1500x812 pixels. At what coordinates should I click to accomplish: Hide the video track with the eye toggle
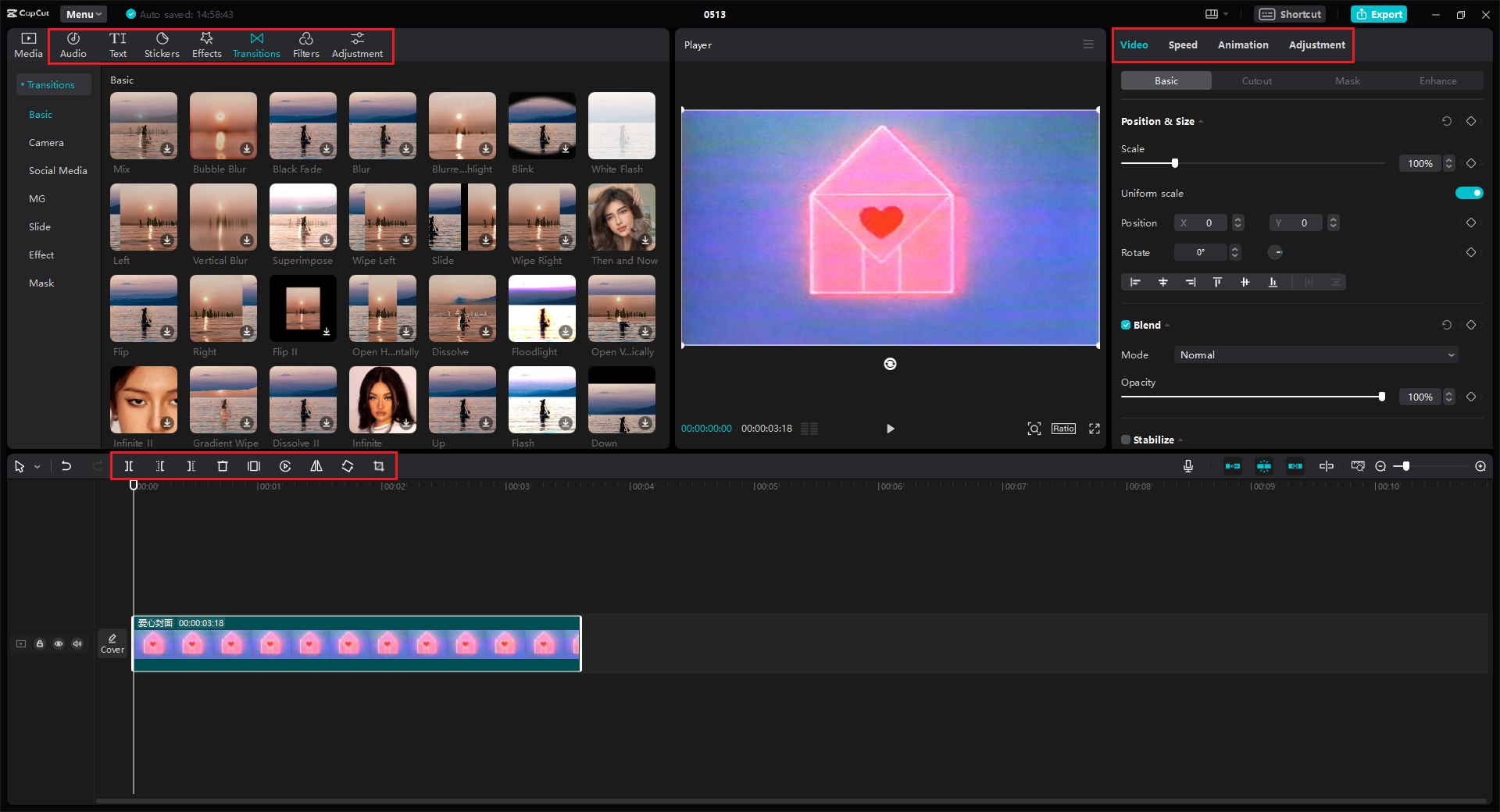(59, 643)
